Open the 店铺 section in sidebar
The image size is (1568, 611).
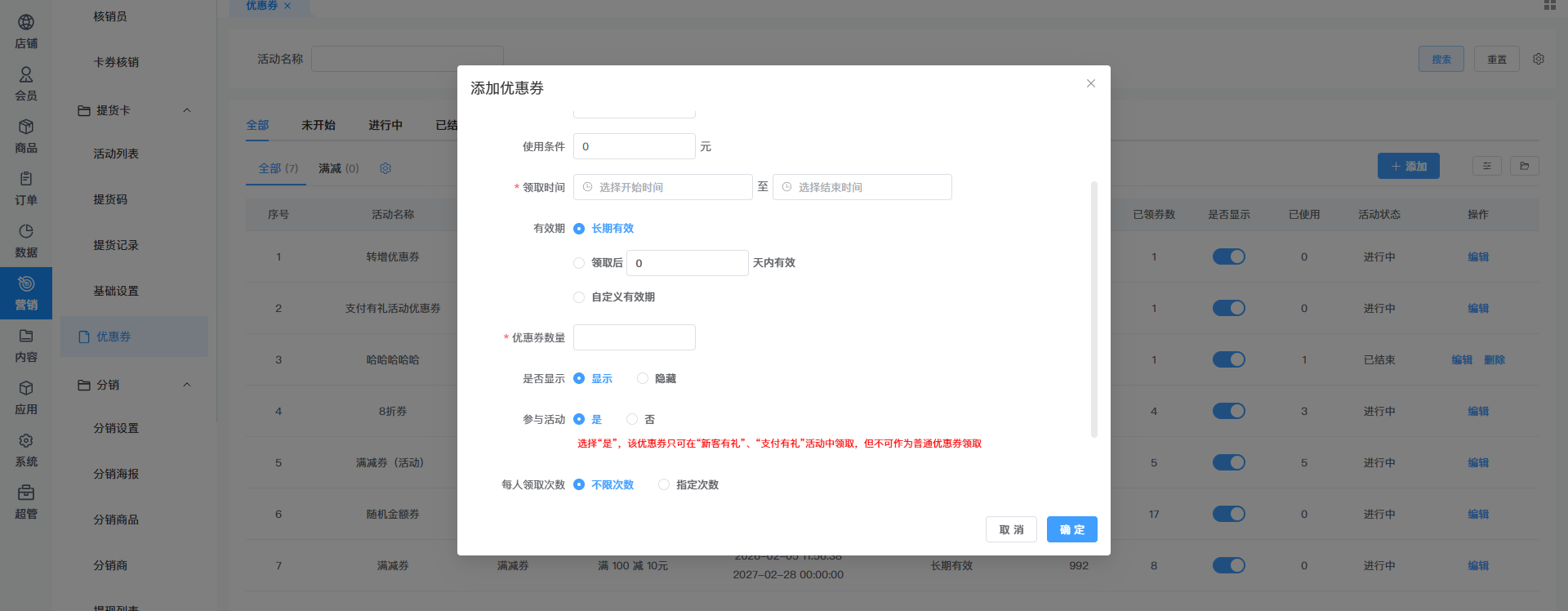[x=26, y=32]
